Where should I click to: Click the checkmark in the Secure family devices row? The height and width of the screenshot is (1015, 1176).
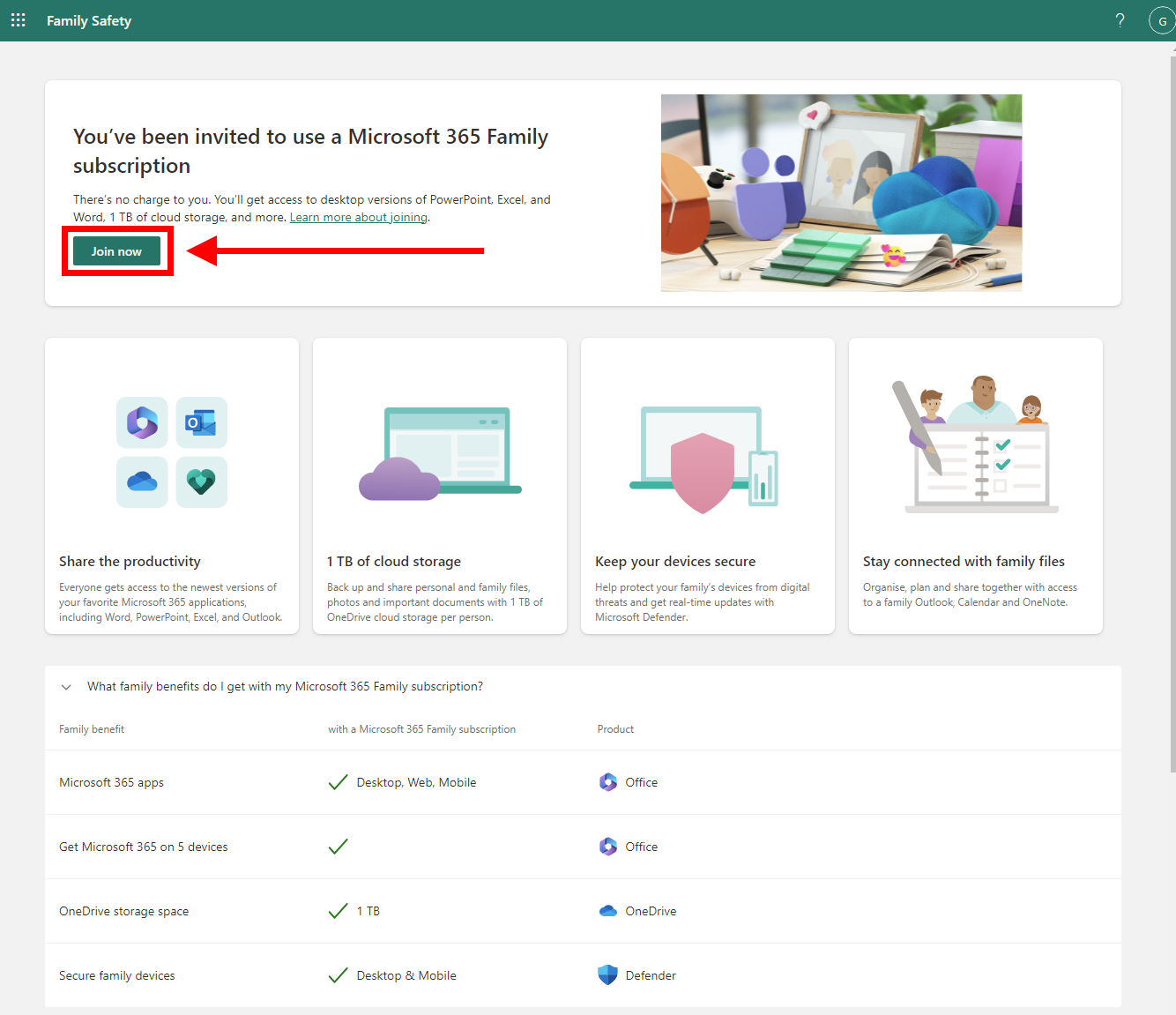tap(338, 975)
